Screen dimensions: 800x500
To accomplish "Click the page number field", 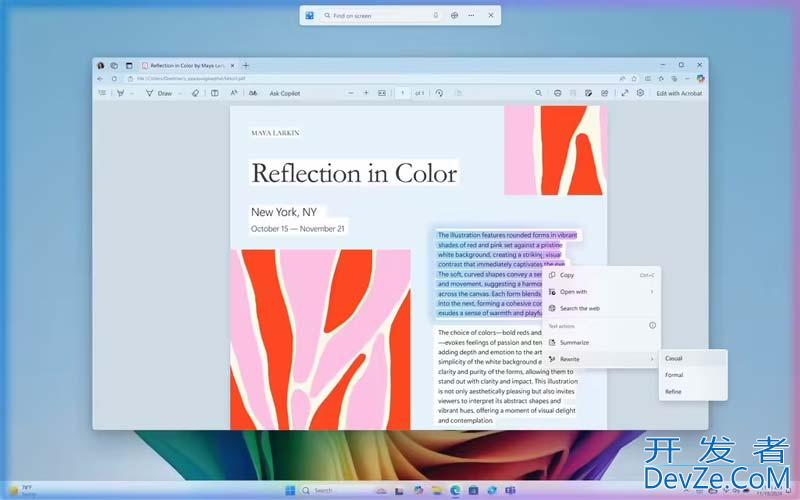I will 403,93.
